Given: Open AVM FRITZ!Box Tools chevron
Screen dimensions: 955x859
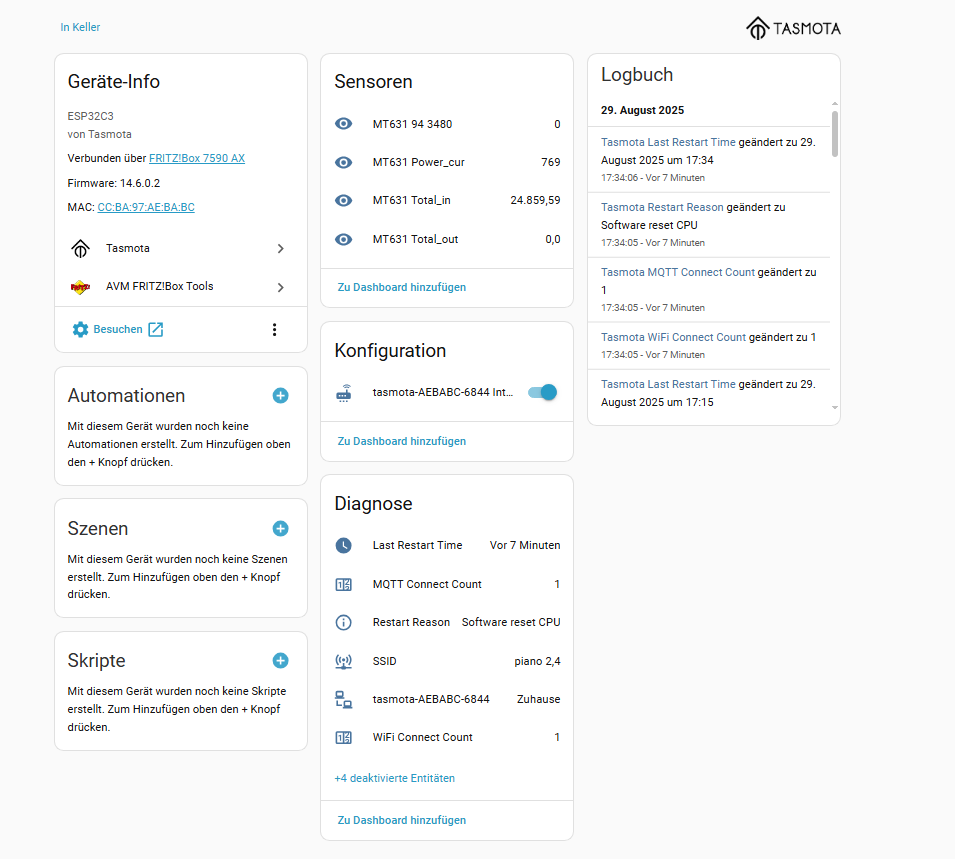Looking at the screenshot, I should click(x=280, y=287).
